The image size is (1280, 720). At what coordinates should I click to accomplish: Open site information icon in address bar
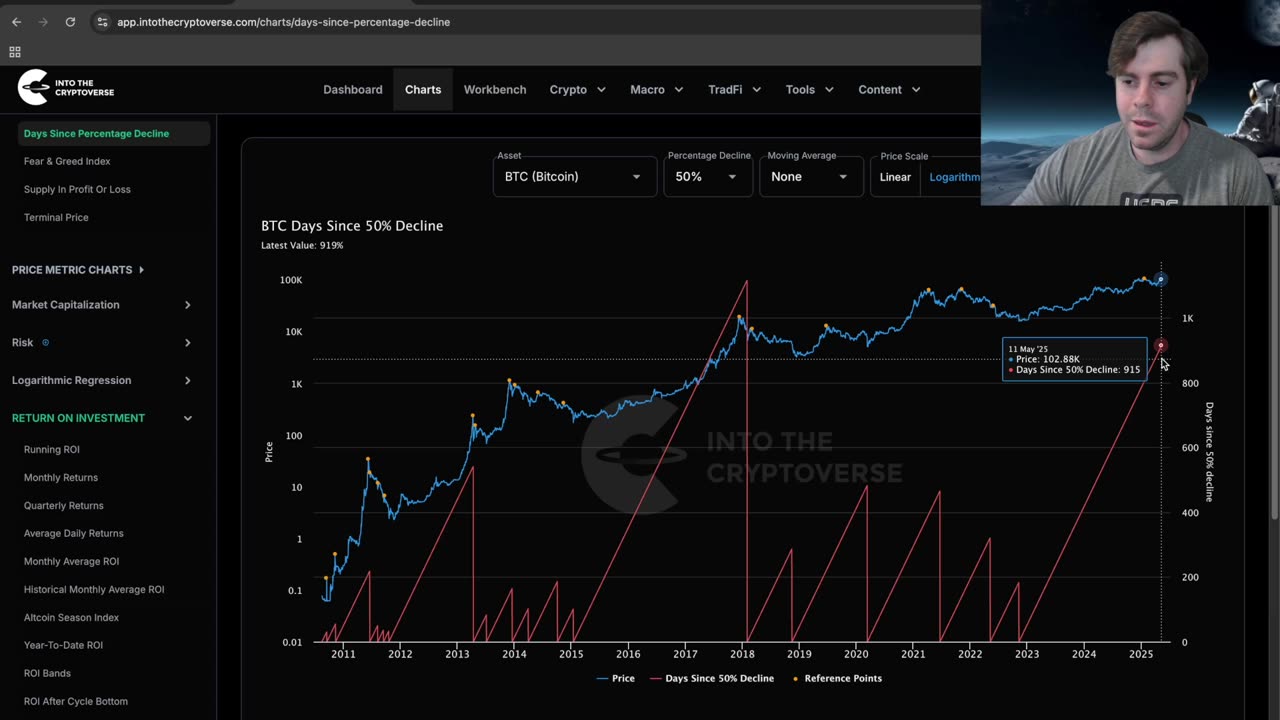[101, 22]
